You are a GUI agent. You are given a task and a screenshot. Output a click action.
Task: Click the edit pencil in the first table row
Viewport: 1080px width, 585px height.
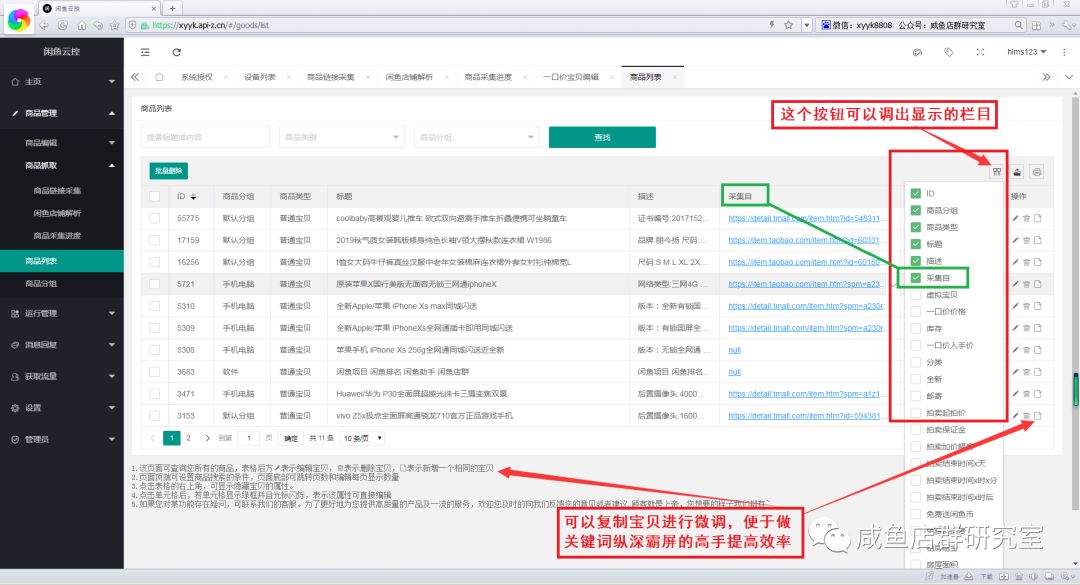[x=1016, y=217]
